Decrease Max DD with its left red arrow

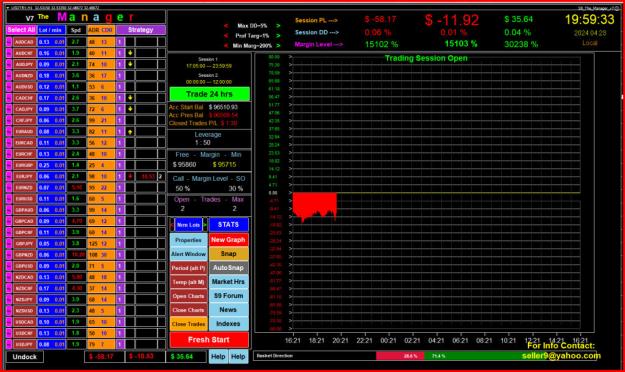click(226, 26)
